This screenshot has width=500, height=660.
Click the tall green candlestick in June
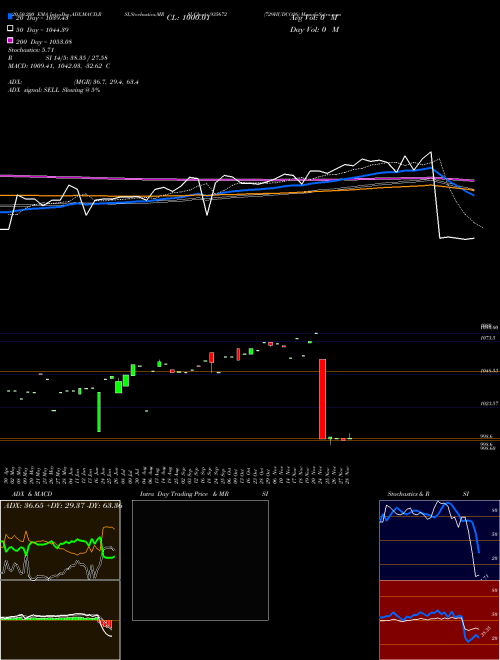click(x=99, y=412)
